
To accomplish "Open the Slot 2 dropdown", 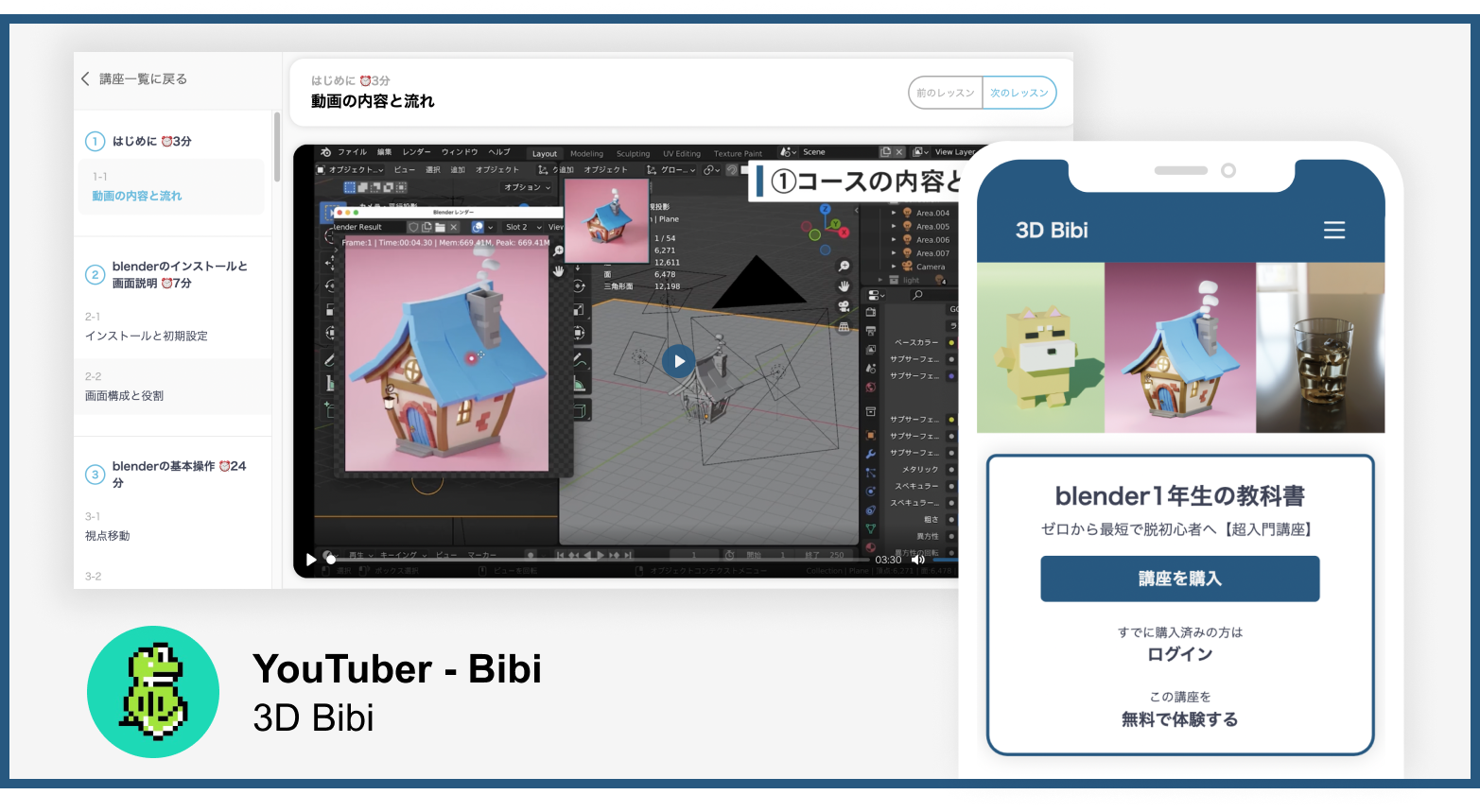I will tap(523, 227).
